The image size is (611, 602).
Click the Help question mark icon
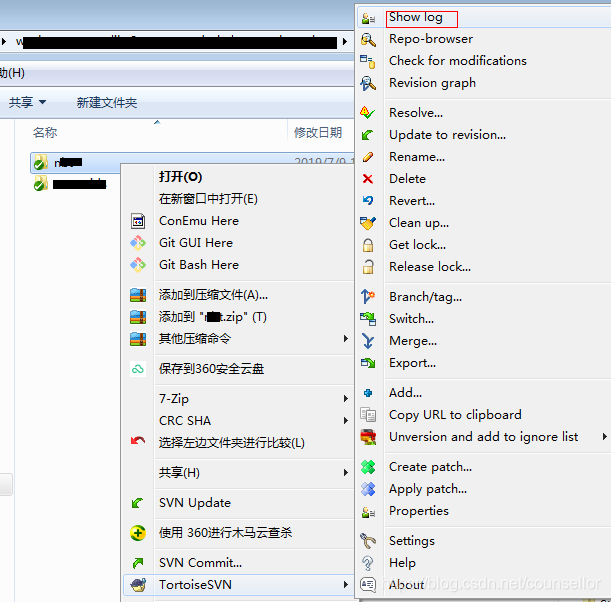pos(368,563)
